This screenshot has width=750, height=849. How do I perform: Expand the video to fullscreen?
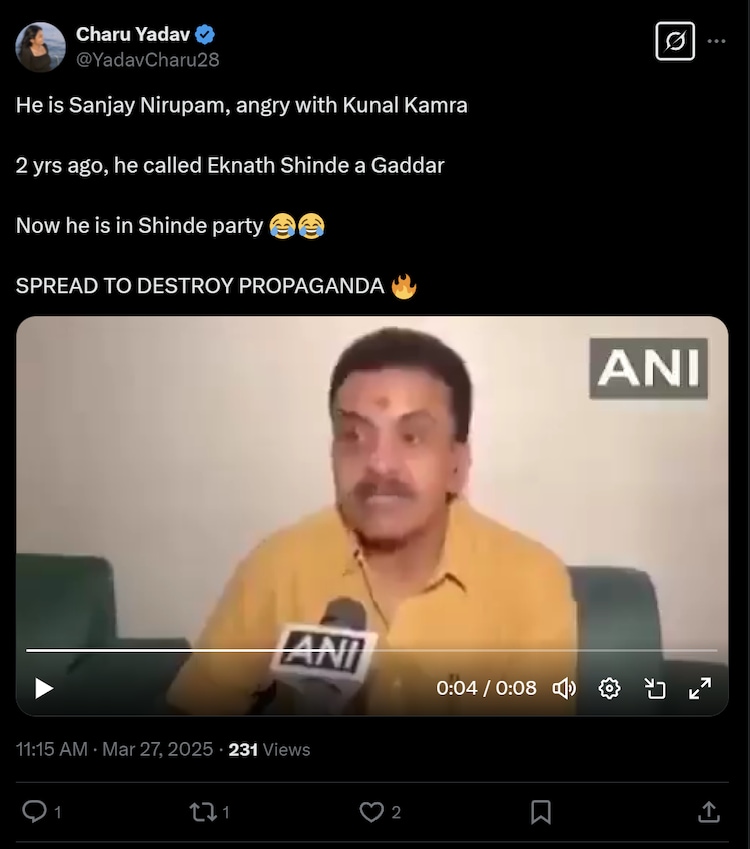[700, 688]
